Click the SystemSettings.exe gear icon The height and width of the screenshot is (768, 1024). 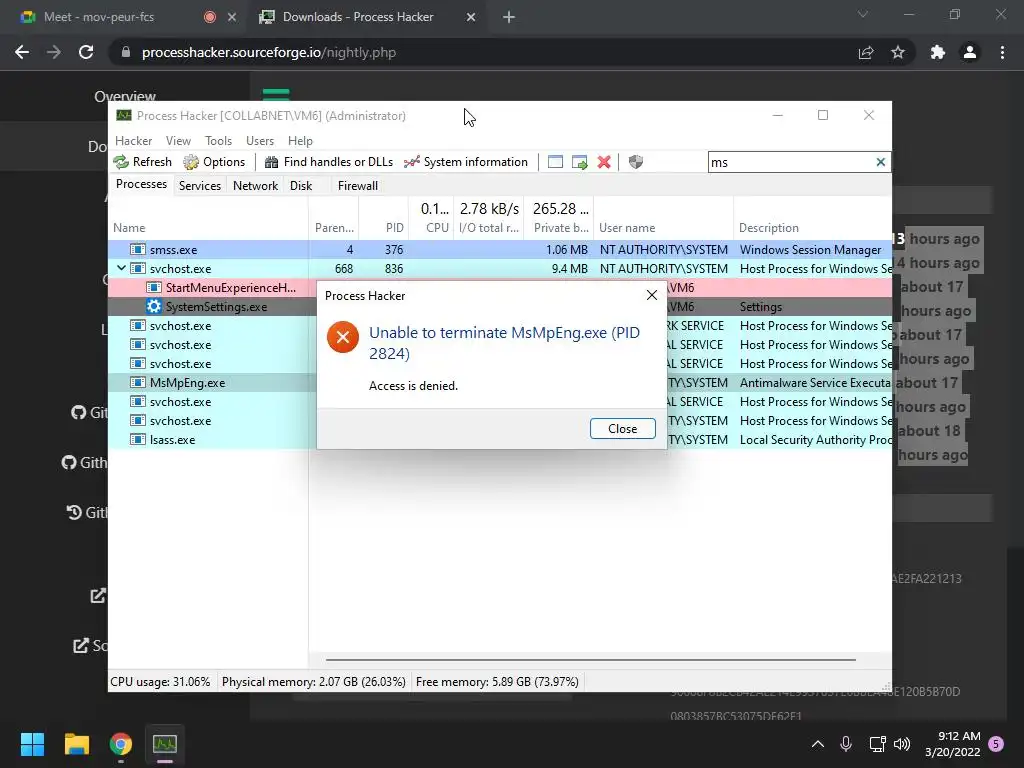153,306
